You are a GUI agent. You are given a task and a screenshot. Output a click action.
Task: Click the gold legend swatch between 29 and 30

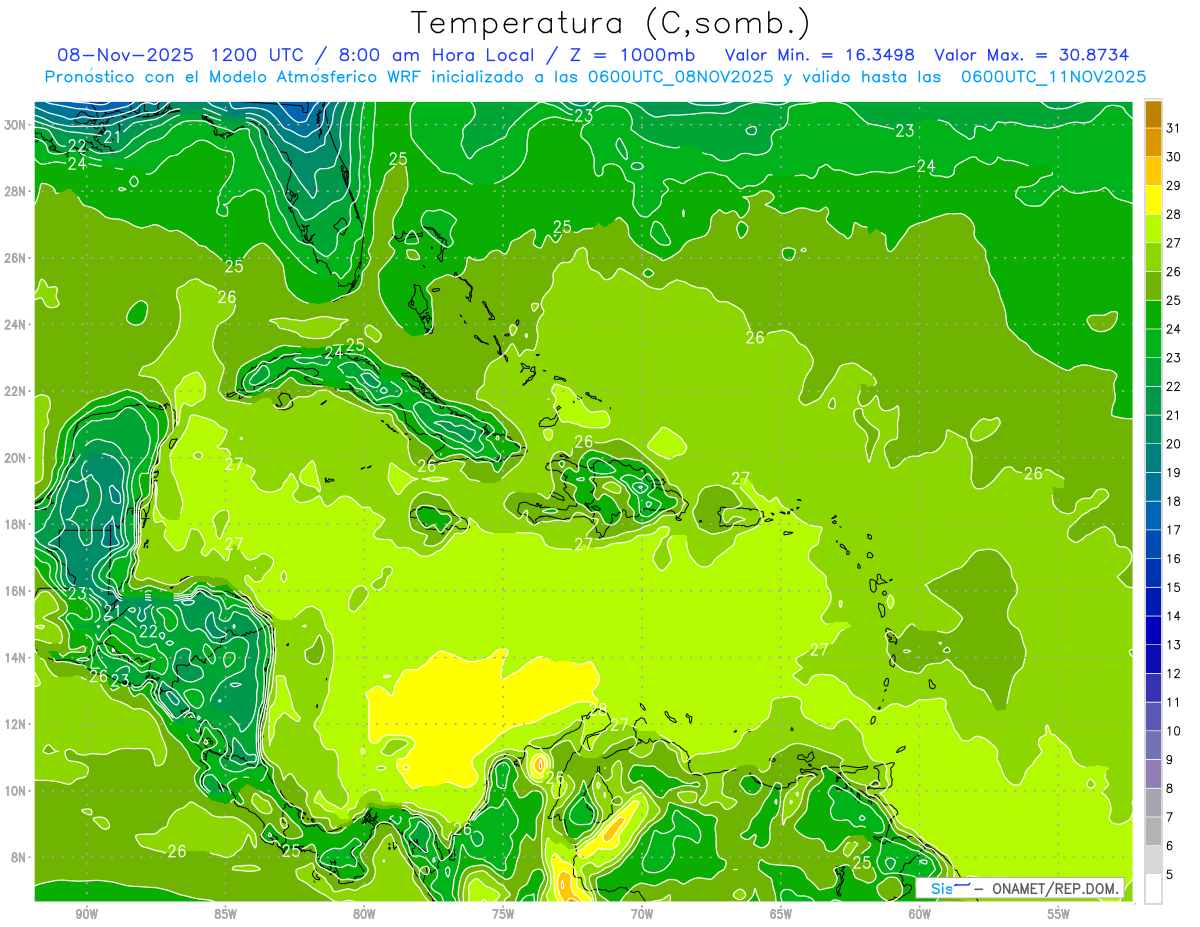pyautogui.click(x=1153, y=171)
